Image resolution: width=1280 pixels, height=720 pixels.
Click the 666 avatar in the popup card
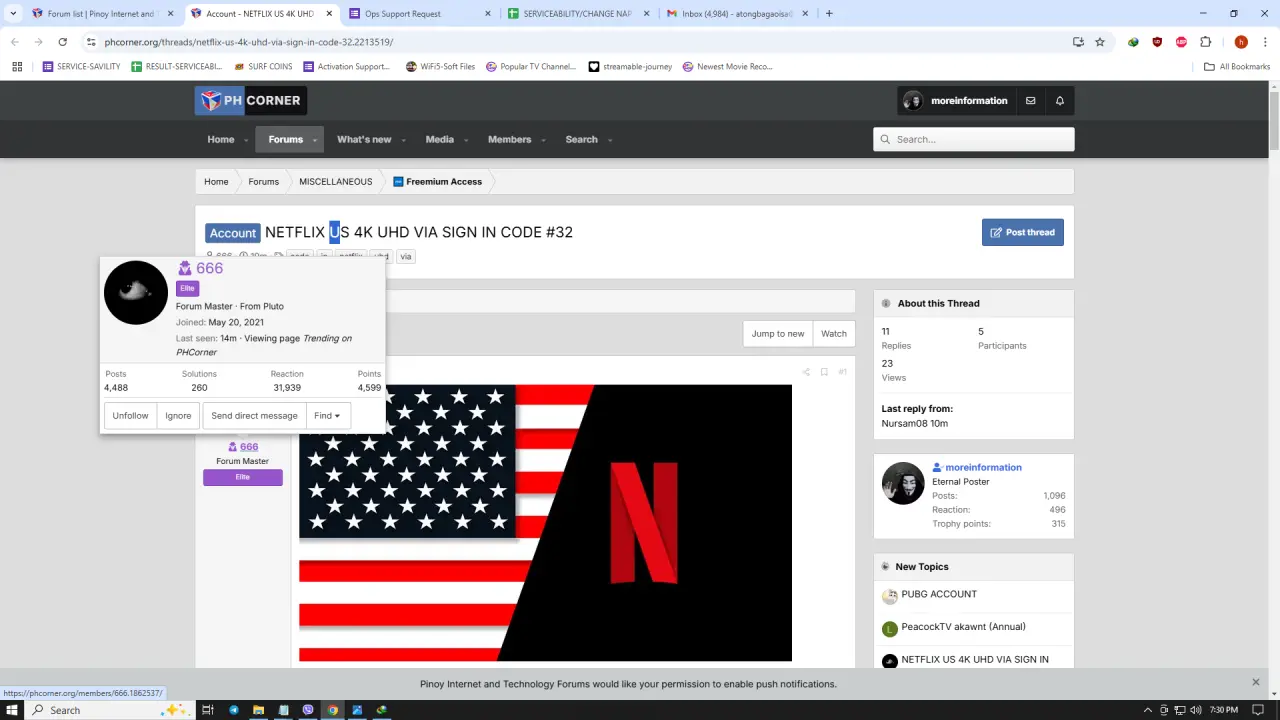tap(136, 293)
